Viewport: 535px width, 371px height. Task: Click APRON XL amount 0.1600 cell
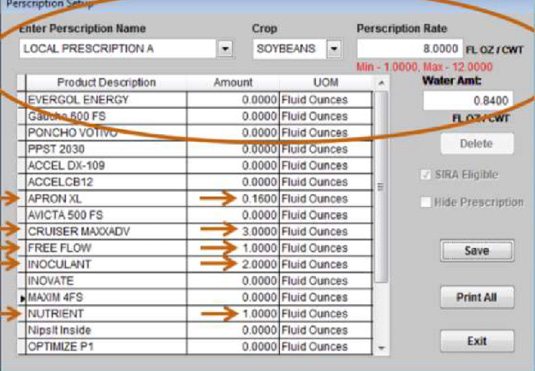click(x=233, y=199)
